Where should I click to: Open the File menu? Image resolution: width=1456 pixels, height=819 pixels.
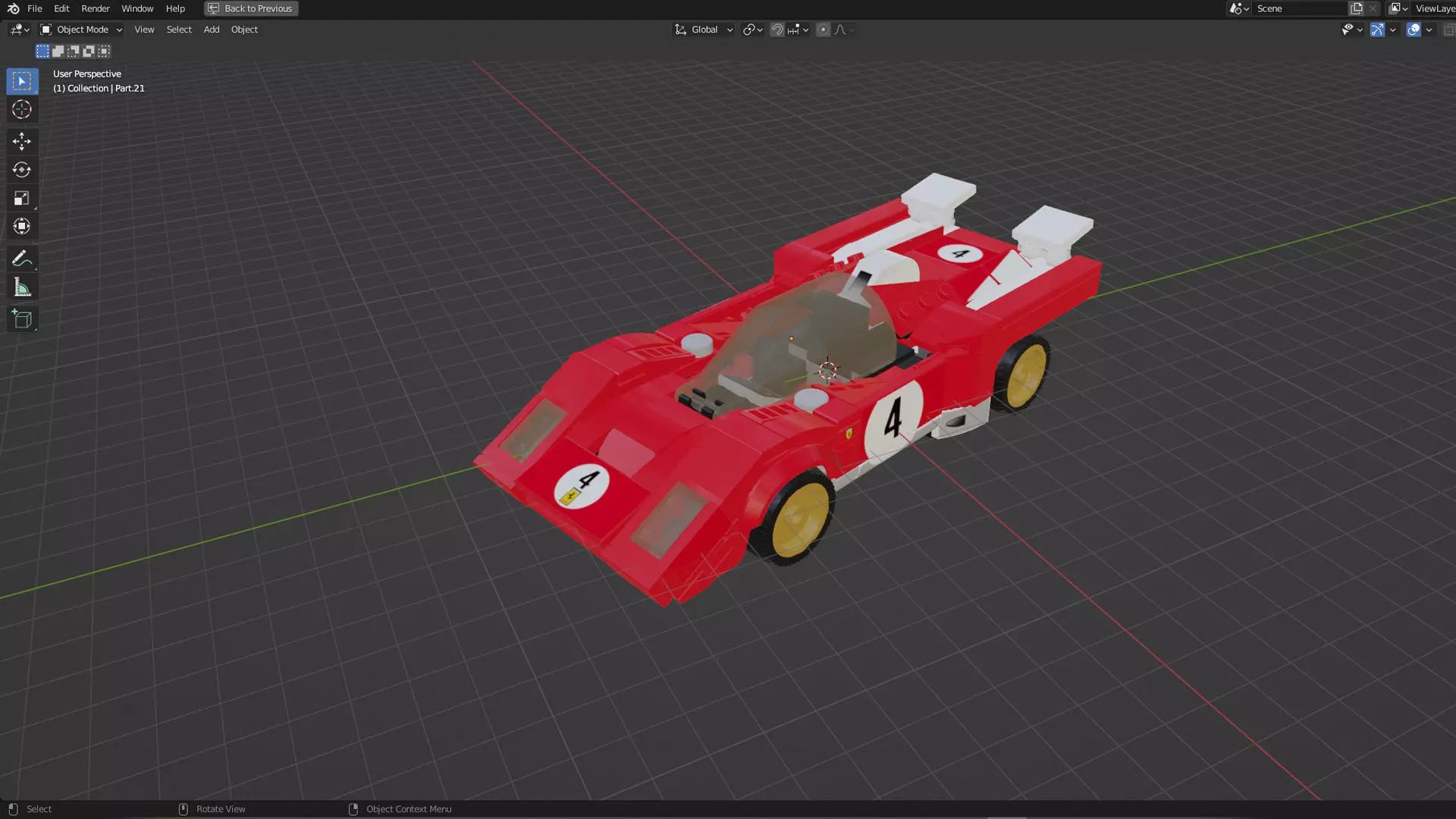pos(35,8)
